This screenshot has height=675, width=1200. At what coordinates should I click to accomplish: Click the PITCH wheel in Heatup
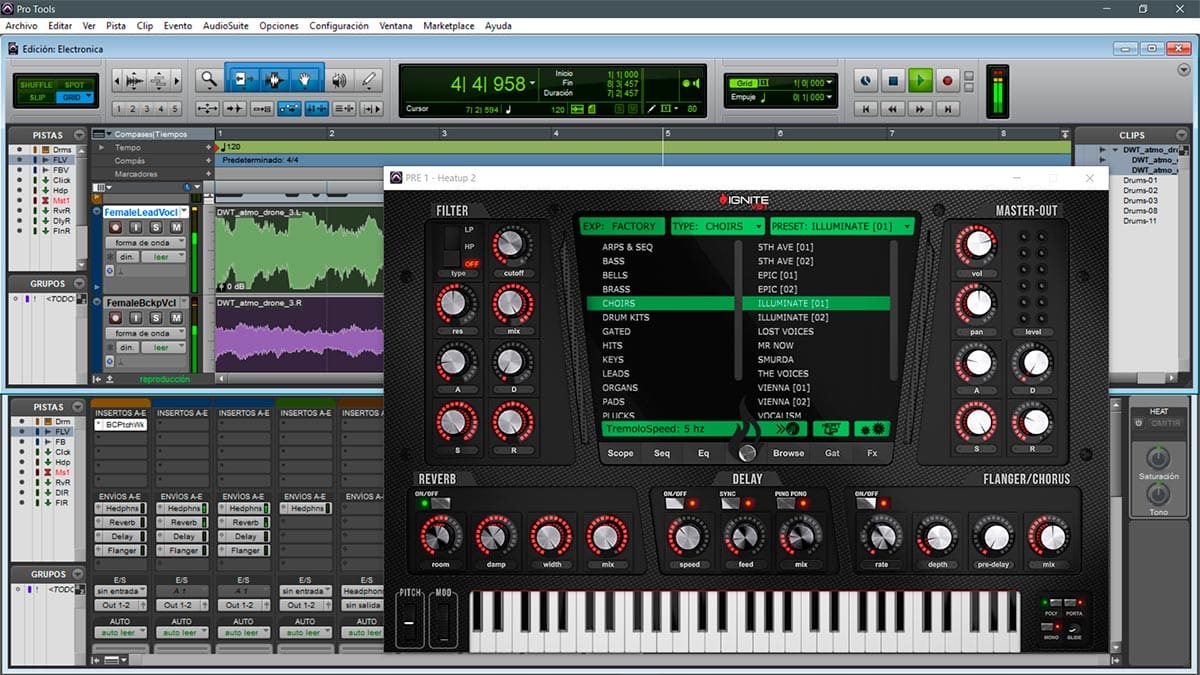409,624
